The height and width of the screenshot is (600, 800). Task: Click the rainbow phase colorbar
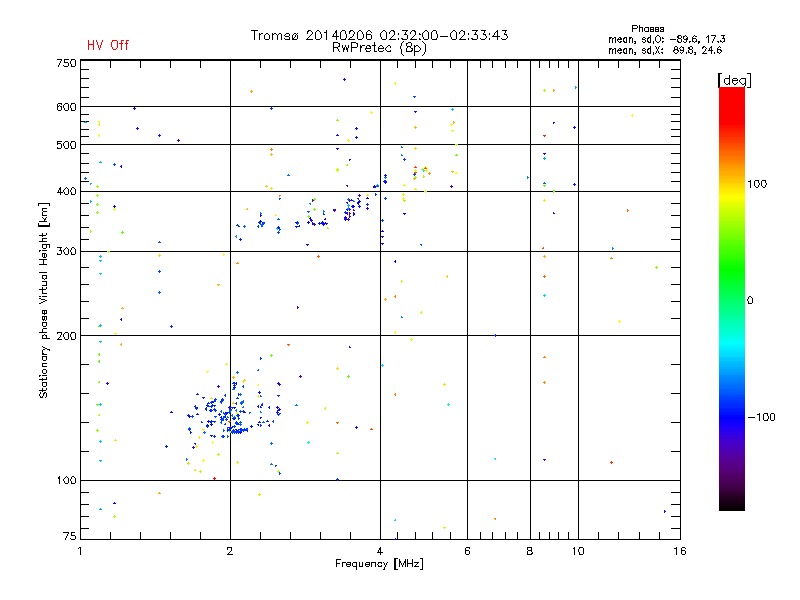point(732,298)
